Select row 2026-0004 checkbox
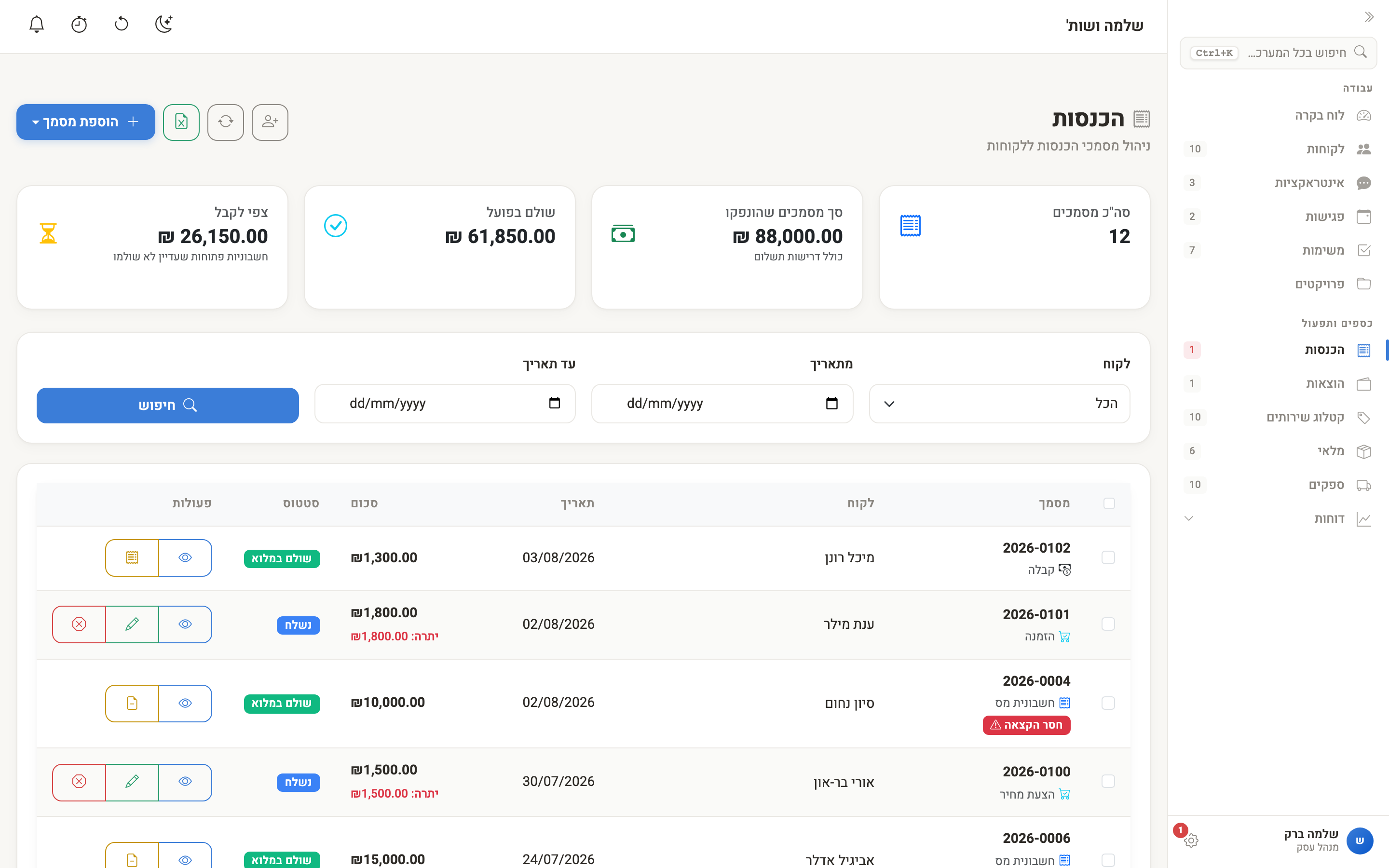 [x=1108, y=703]
